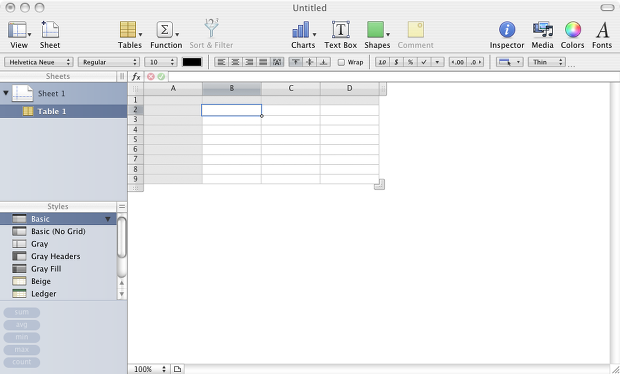The width and height of the screenshot is (620, 374).
Task: Open the Regular typeface dropdown
Action: pyautogui.click(x=109, y=62)
